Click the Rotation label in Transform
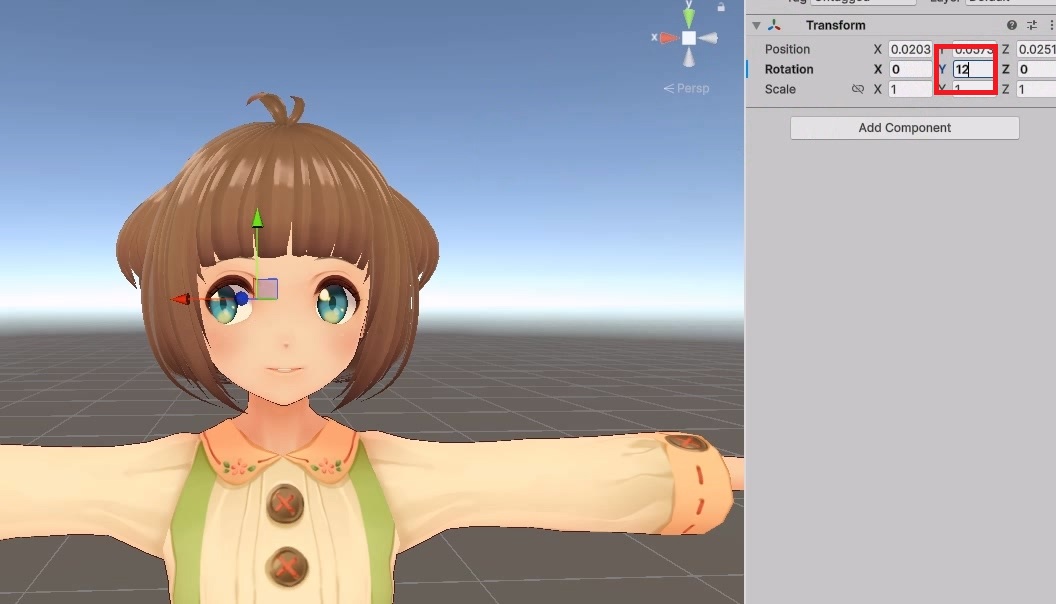Viewport: 1056px width, 604px height. (x=789, y=69)
